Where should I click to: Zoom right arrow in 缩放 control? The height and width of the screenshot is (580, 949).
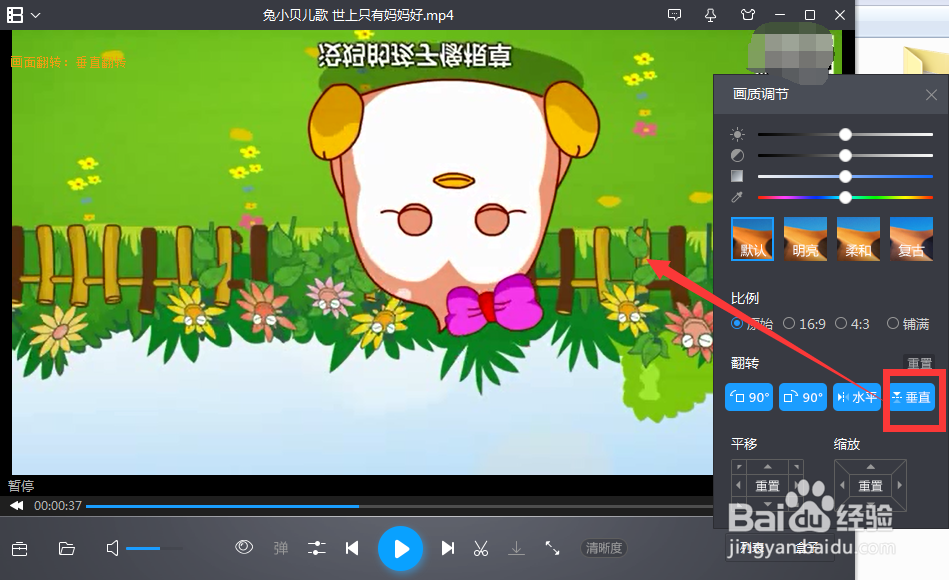(899, 486)
